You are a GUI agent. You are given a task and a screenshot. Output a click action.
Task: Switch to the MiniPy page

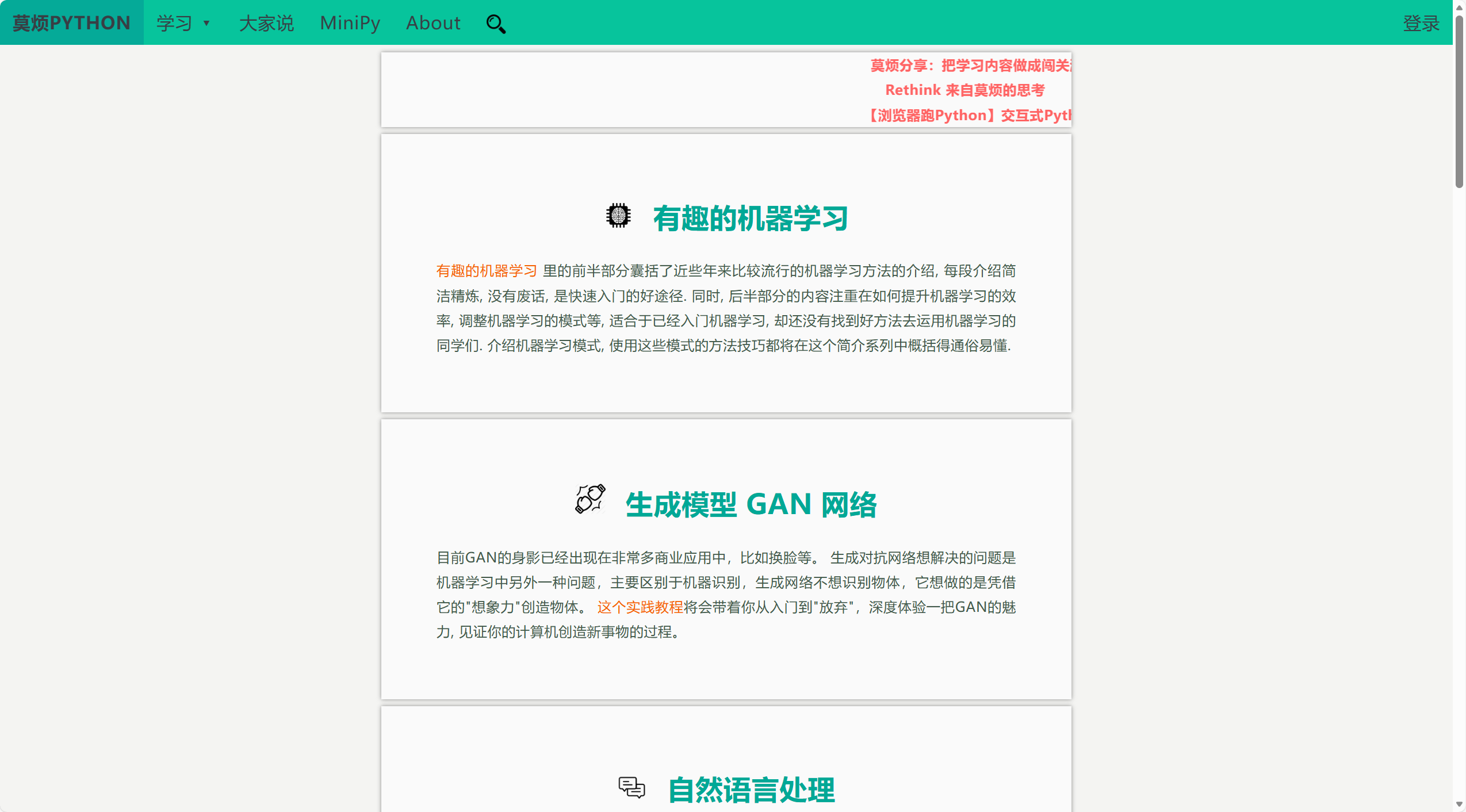tap(350, 22)
